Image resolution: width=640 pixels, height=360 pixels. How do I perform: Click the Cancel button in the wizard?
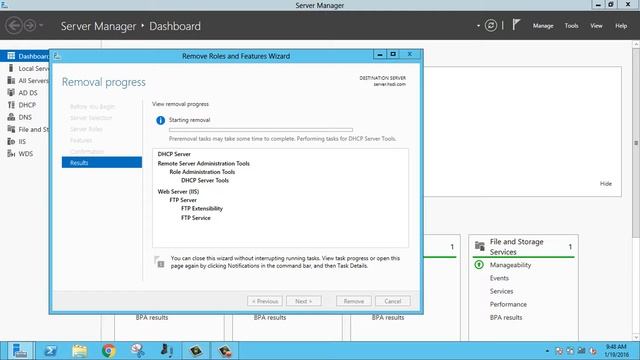pos(393,301)
